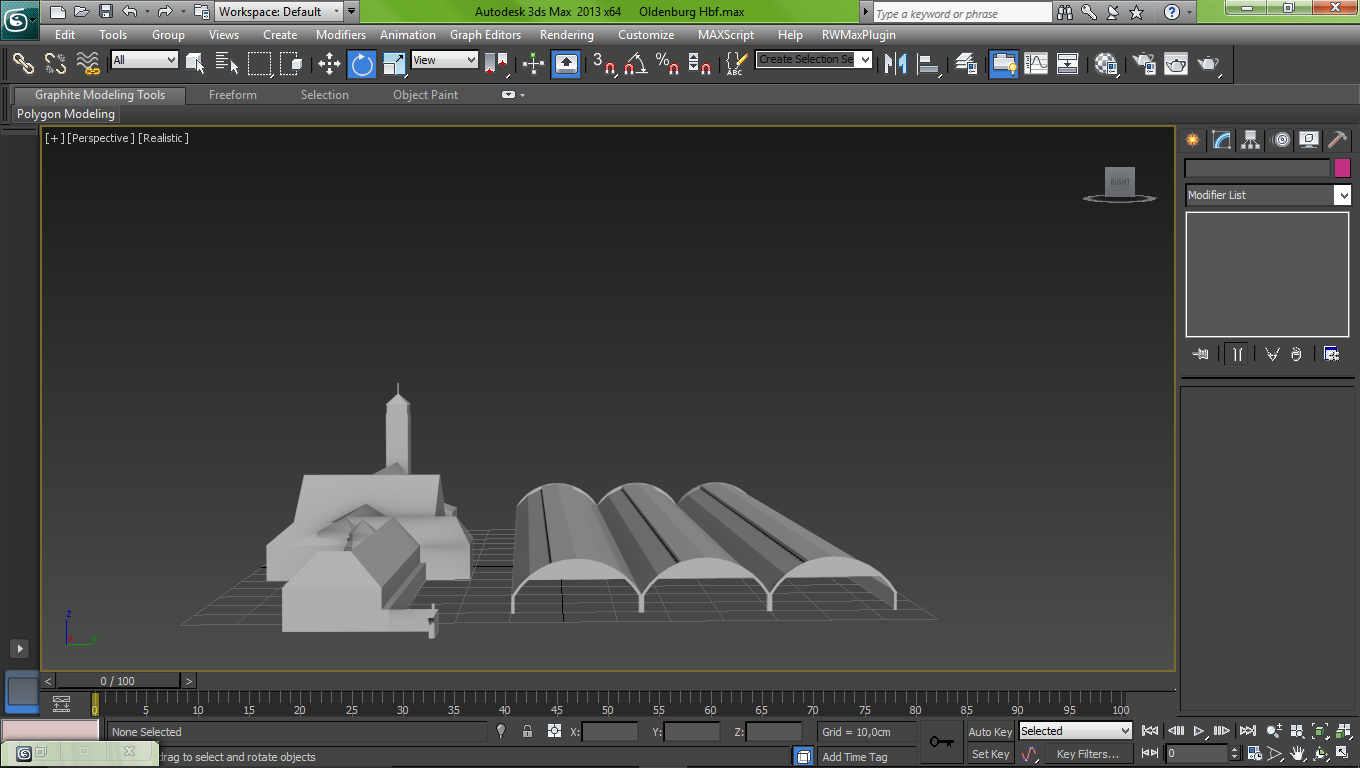Click the magenta object color swatch

(1342, 168)
